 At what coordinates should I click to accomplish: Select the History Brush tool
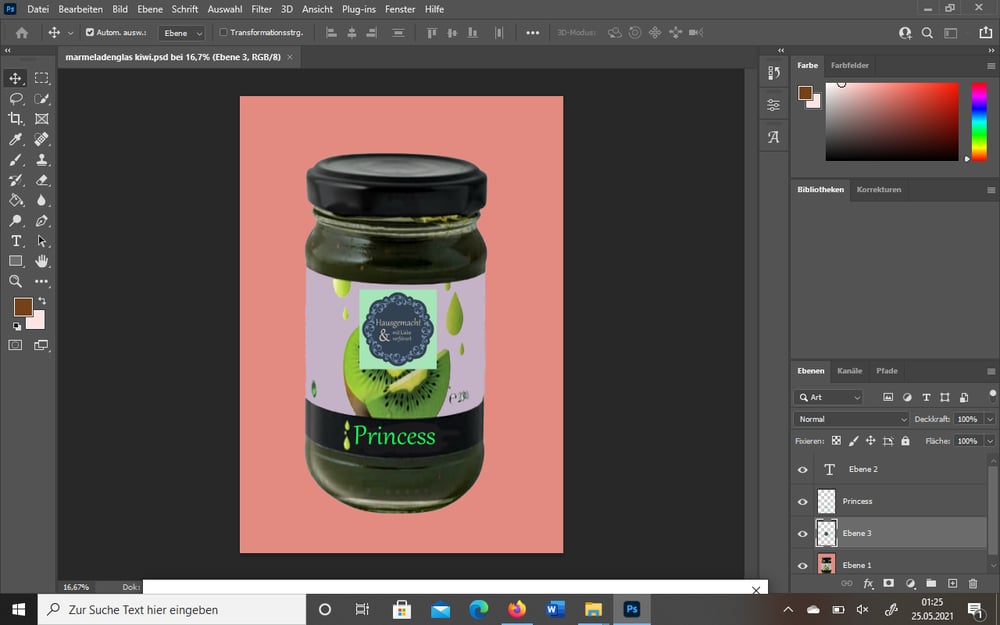(x=15, y=180)
